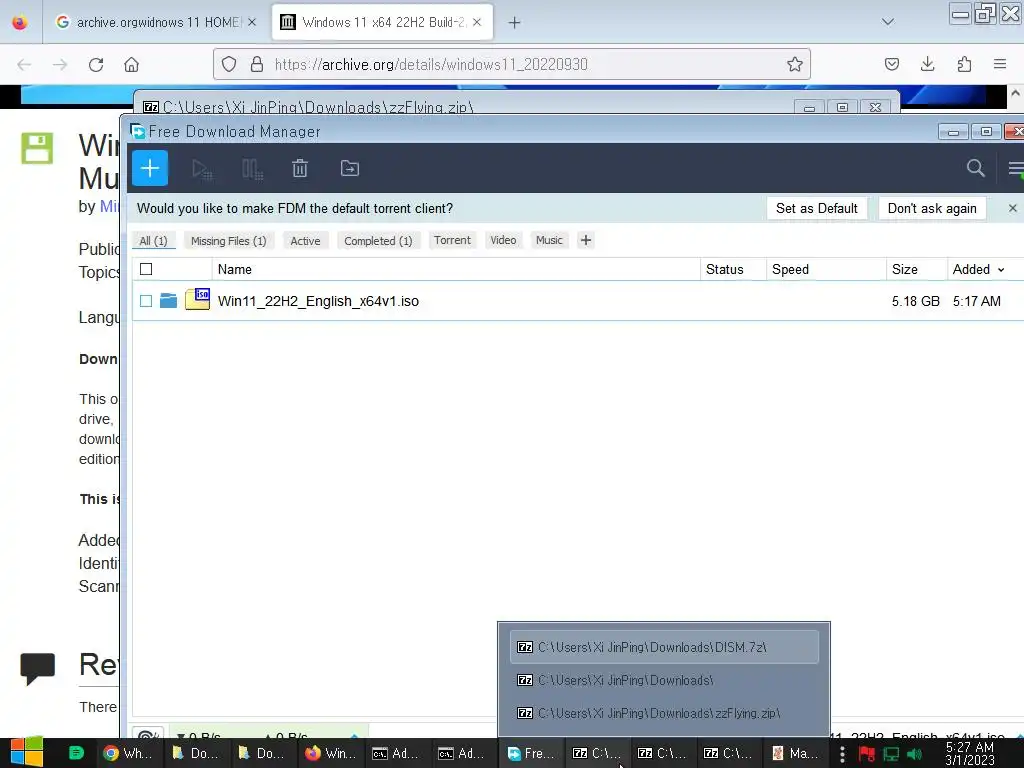Viewport: 1024px width, 768px height.
Task: Click the Pause downloads toolbar icon
Action: [252, 169]
